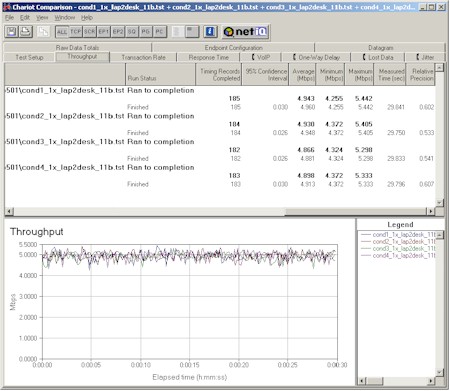This screenshot has height=391, width=450.
Task: Toggle the PG grouping toolbar button
Action: [146, 32]
